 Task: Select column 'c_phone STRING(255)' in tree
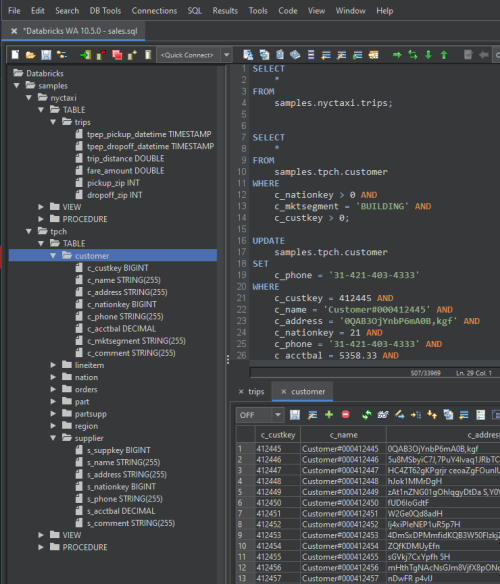click(x=125, y=317)
